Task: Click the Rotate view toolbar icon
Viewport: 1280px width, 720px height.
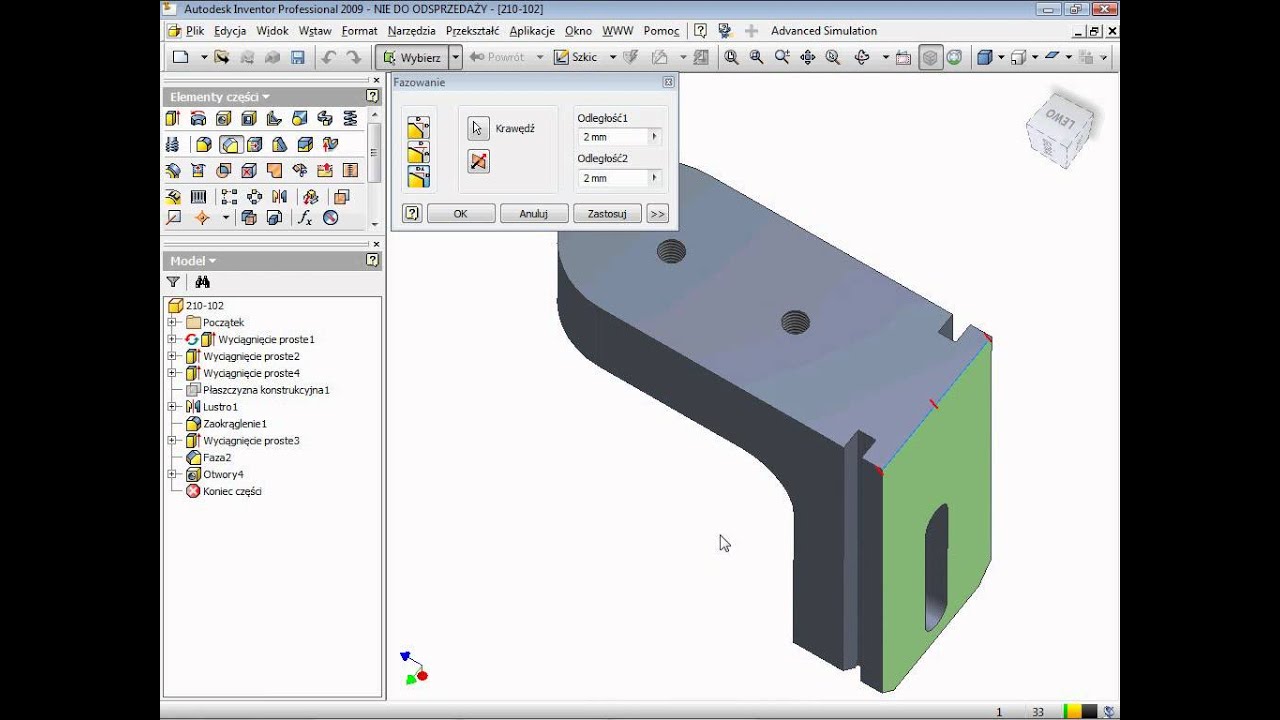Action: pyautogui.click(x=863, y=57)
